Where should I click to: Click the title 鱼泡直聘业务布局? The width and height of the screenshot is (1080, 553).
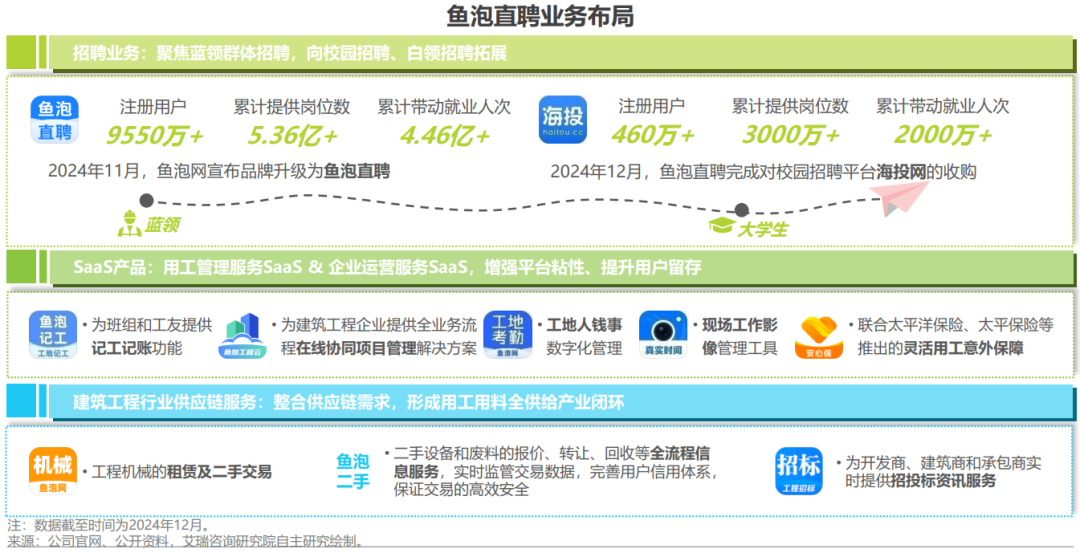[540, 16]
